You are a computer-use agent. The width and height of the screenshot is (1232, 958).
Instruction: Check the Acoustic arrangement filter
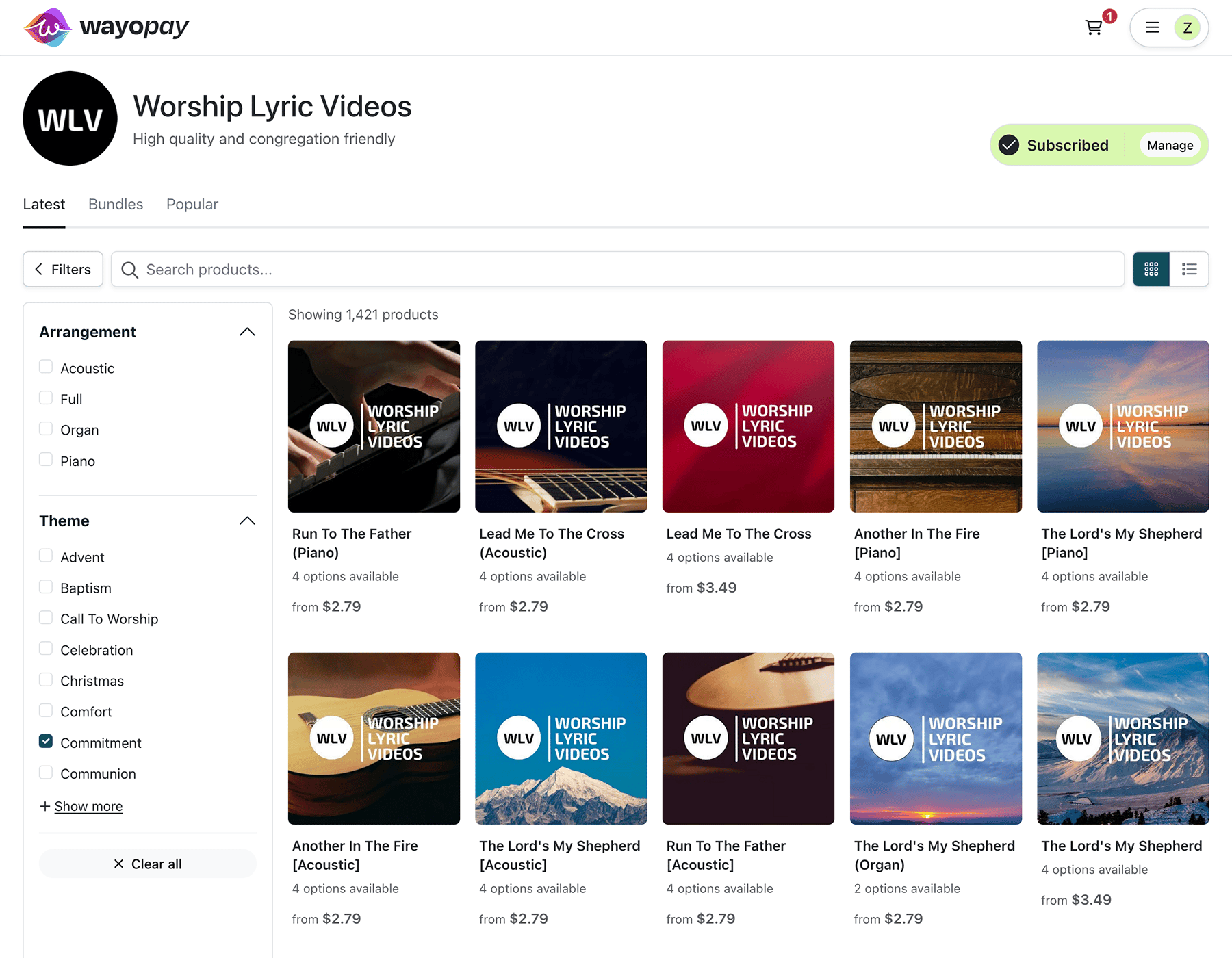[46, 367]
